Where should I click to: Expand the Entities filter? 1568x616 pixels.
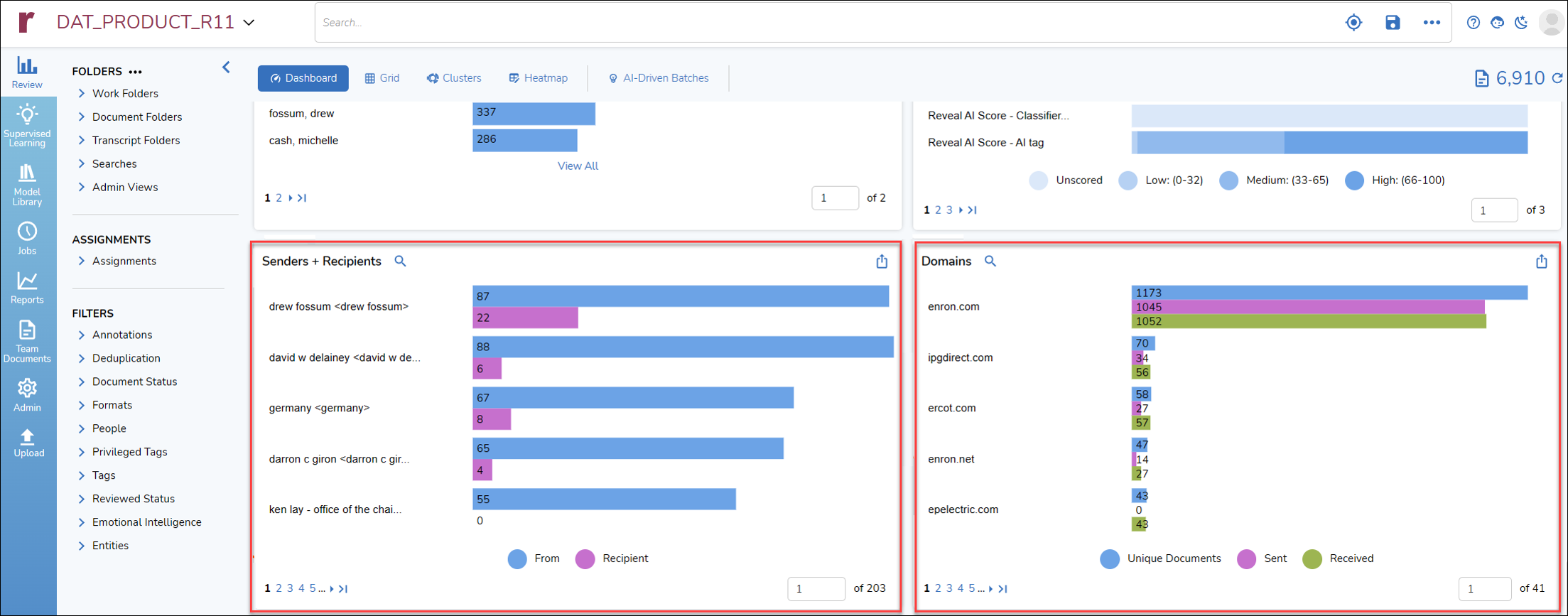click(81, 546)
